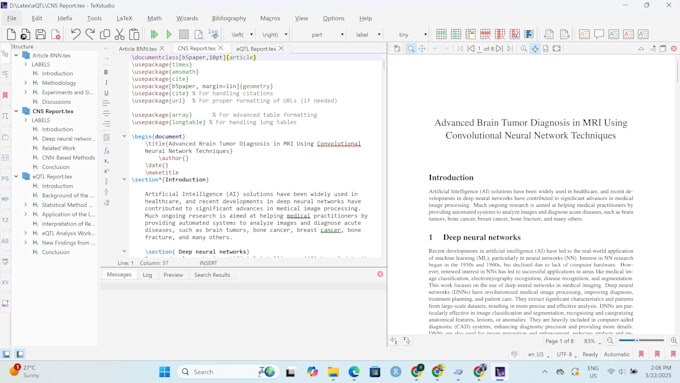Image resolution: width=680 pixels, height=383 pixels.
Task: Click the Windows Start button
Action: [x=164, y=372]
